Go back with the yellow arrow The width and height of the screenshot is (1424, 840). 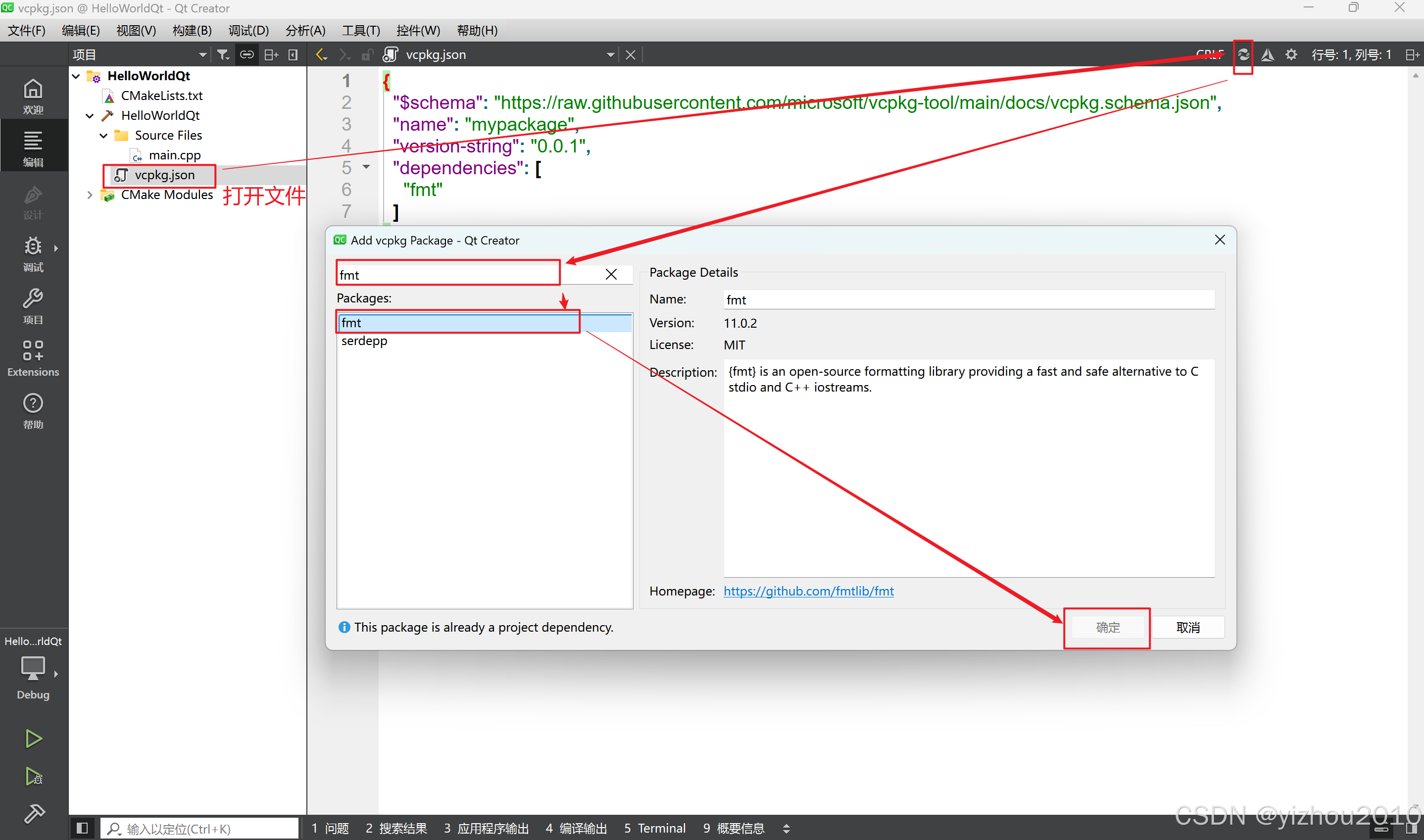click(x=321, y=54)
